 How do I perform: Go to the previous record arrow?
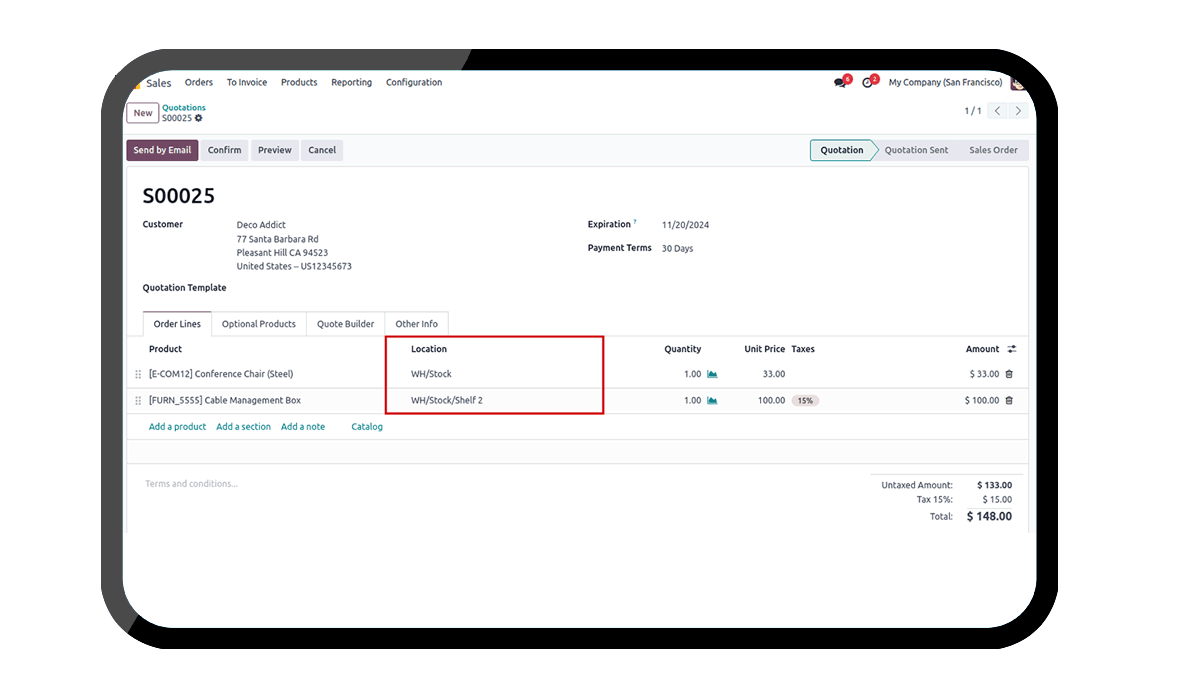pyautogui.click(x=998, y=111)
